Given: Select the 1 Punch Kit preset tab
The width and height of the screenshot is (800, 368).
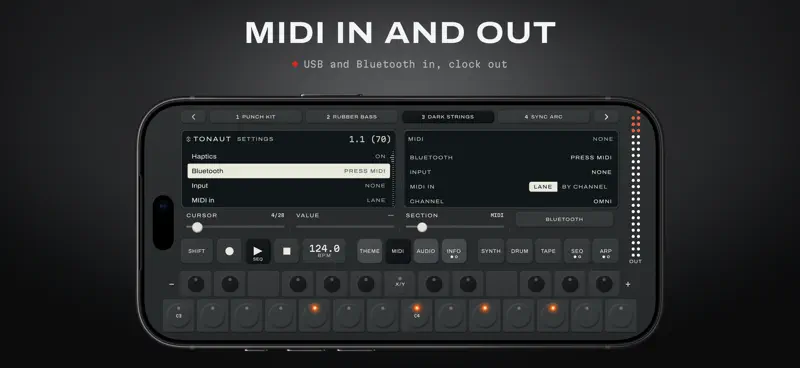Looking at the screenshot, I should tap(256, 117).
